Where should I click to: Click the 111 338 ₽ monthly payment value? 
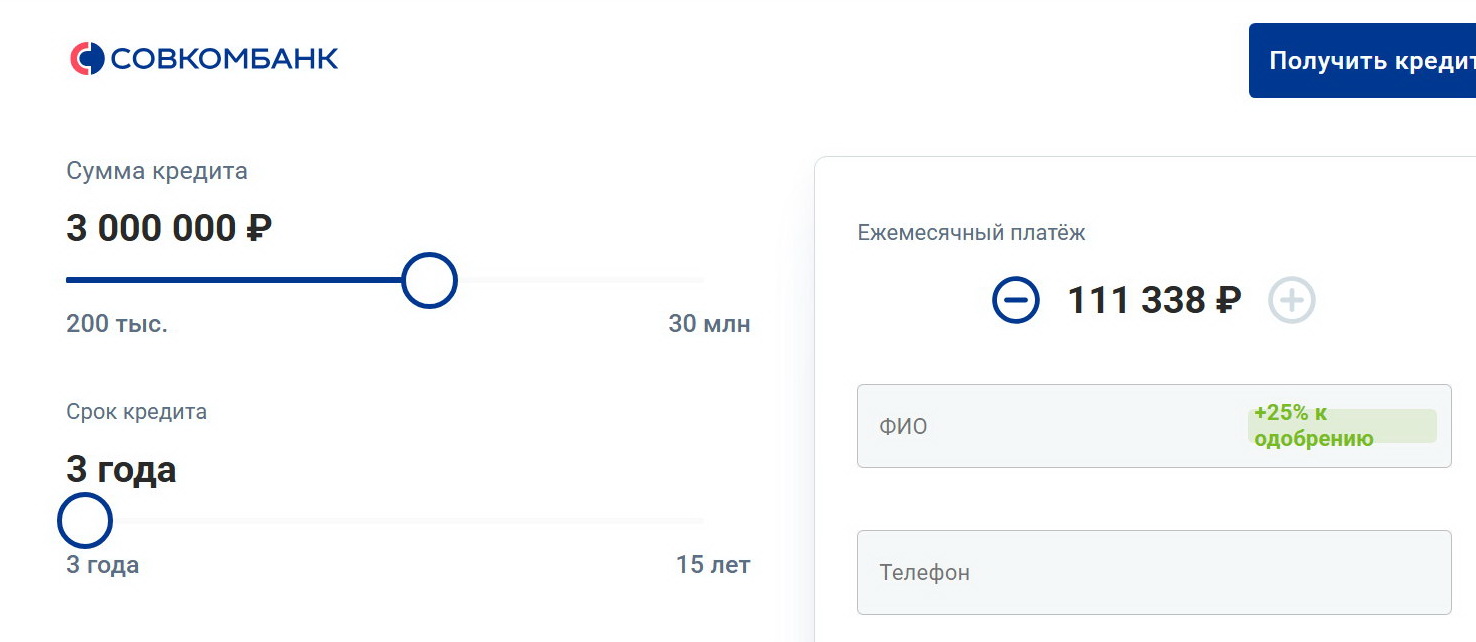click(x=1154, y=300)
